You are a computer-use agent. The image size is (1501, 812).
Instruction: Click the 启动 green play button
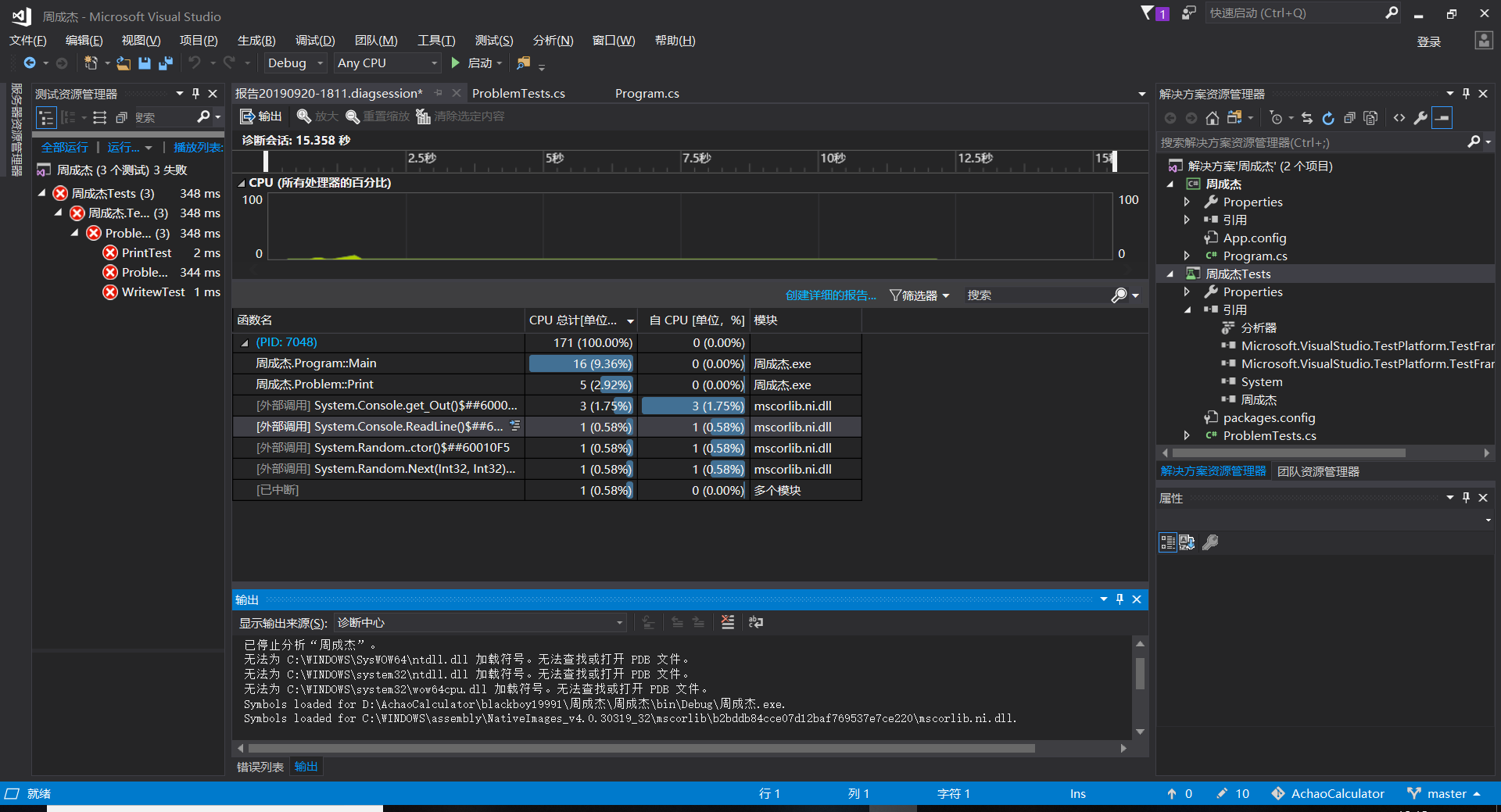[456, 63]
